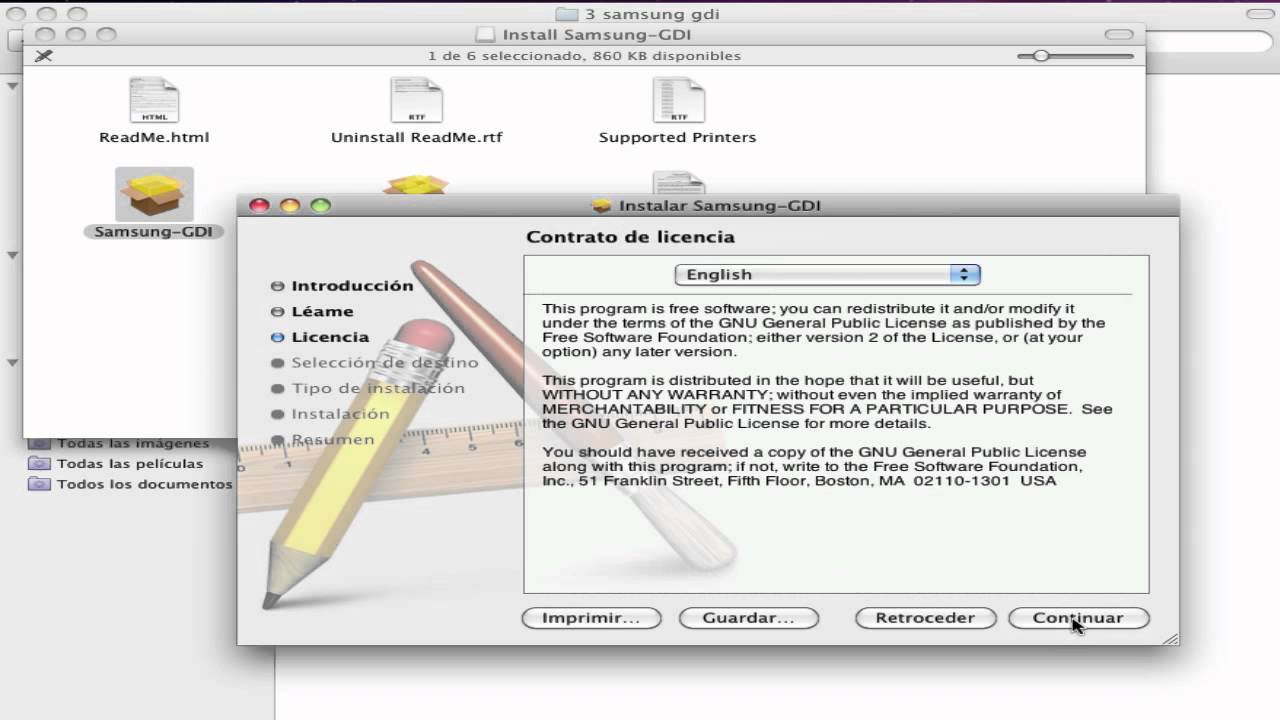
Task: Click the Continuar button
Action: coord(1078,618)
